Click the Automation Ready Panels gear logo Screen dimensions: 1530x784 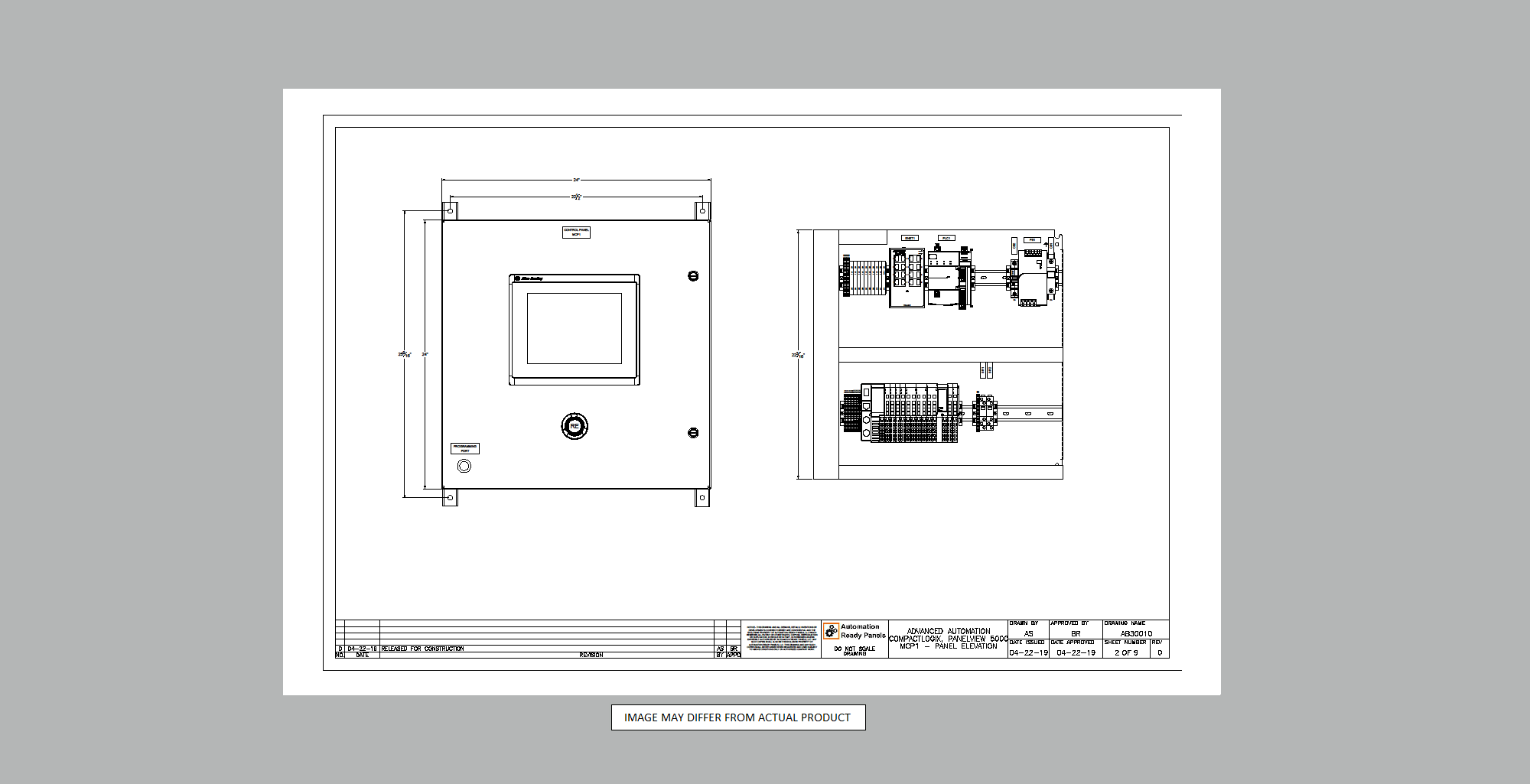pos(831,631)
